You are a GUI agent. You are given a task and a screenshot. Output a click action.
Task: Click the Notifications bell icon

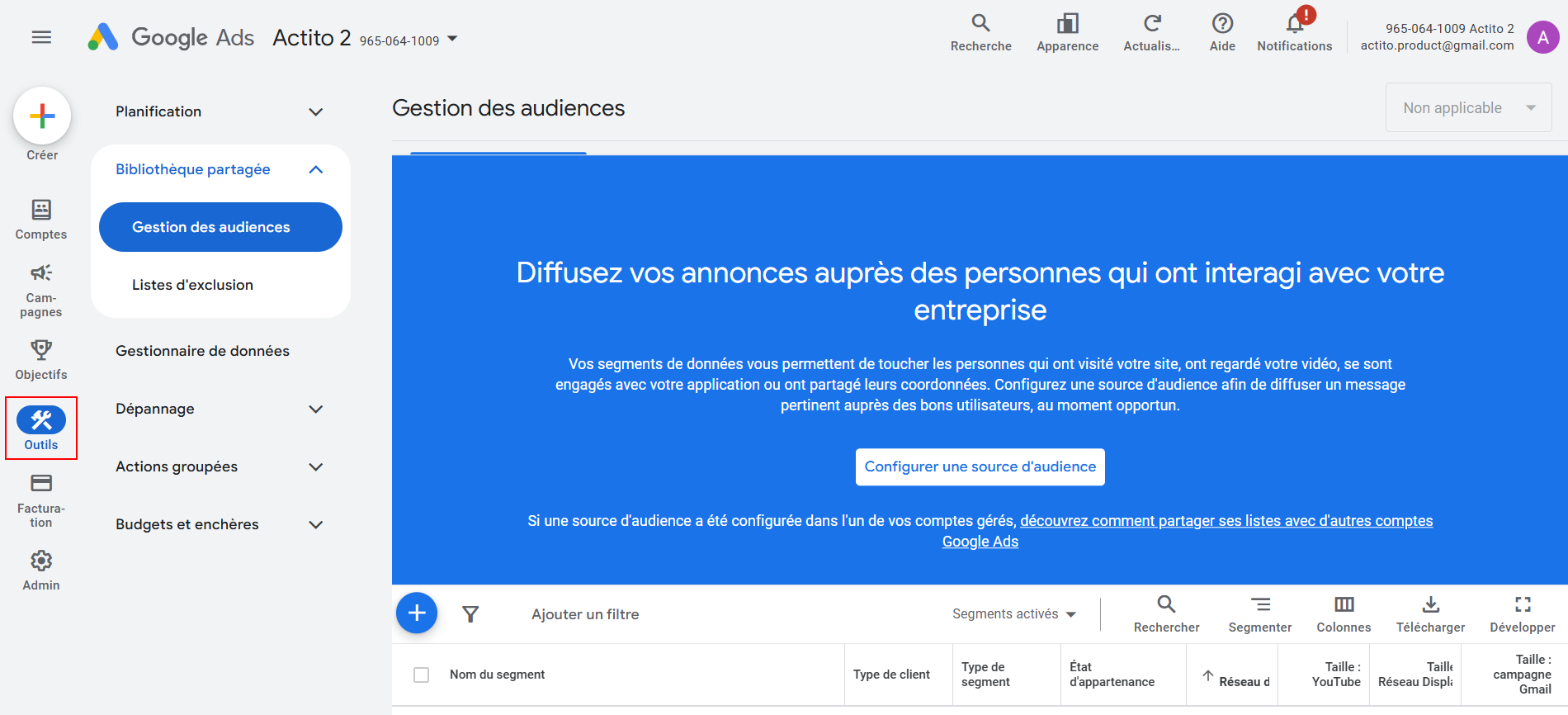click(1294, 24)
